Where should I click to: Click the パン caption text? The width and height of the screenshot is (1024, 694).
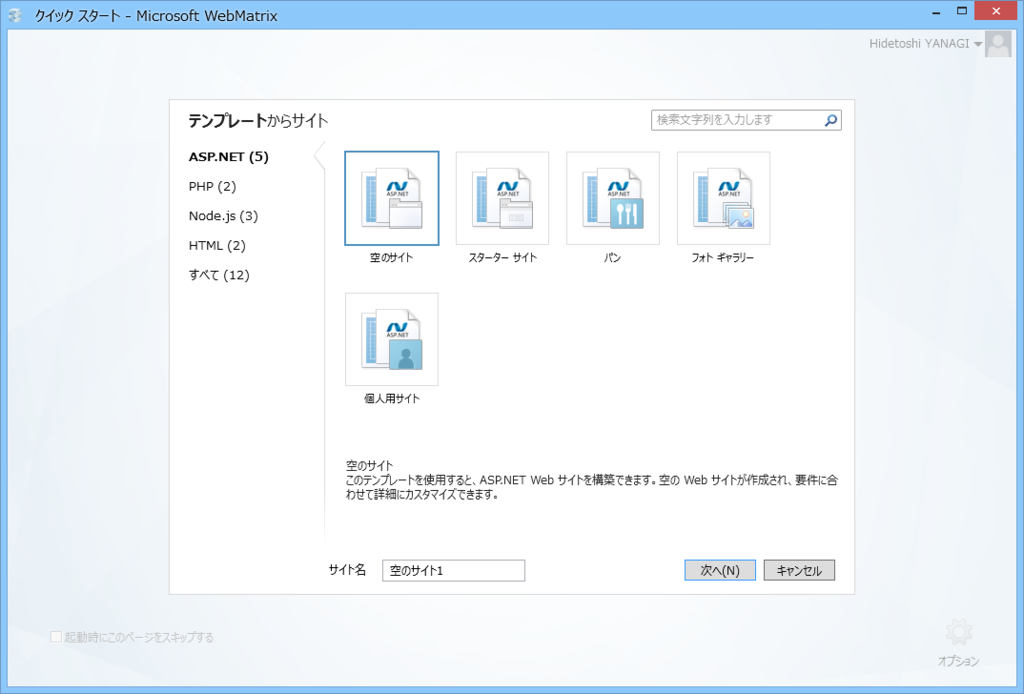pos(612,257)
